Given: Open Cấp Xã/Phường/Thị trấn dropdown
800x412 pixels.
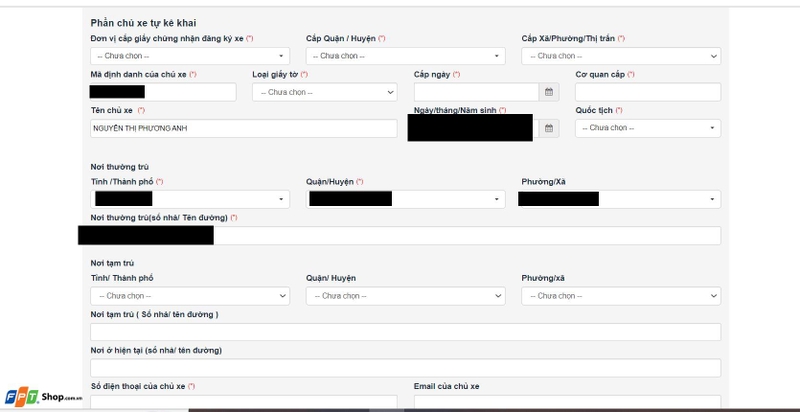Looking at the screenshot, I should pos(621,56).
